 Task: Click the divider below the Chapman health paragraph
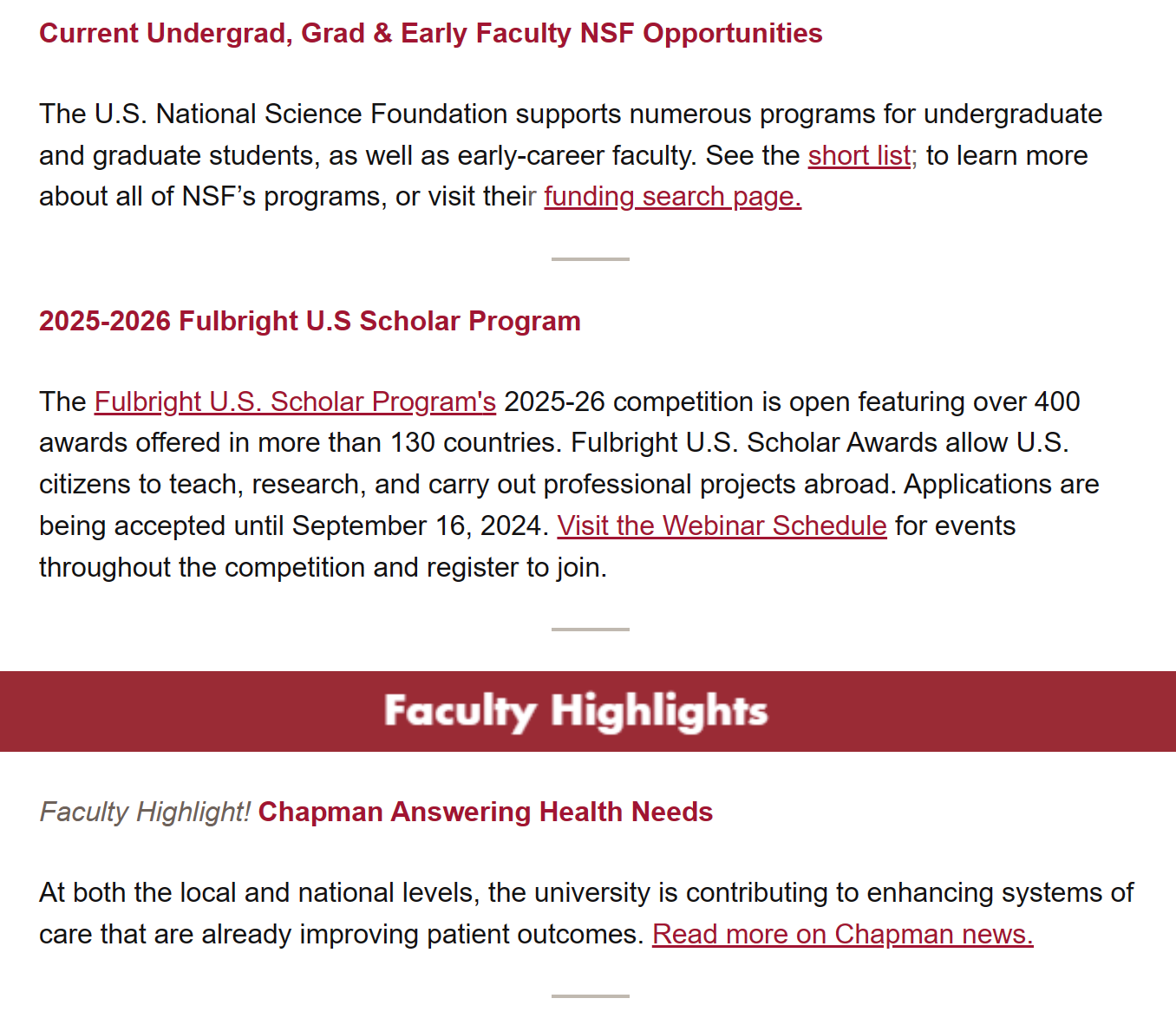(x=590, y=996)
